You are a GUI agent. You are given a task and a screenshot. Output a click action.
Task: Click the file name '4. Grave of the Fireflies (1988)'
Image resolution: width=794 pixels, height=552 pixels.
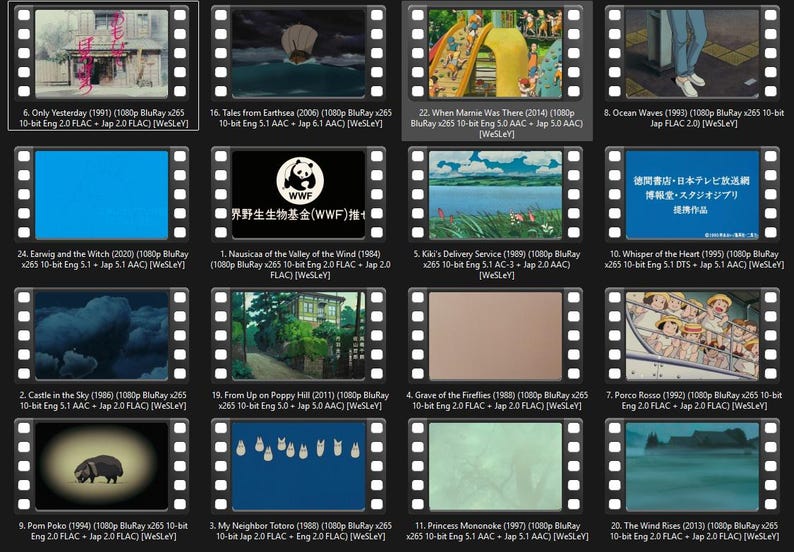coord(497,400)
